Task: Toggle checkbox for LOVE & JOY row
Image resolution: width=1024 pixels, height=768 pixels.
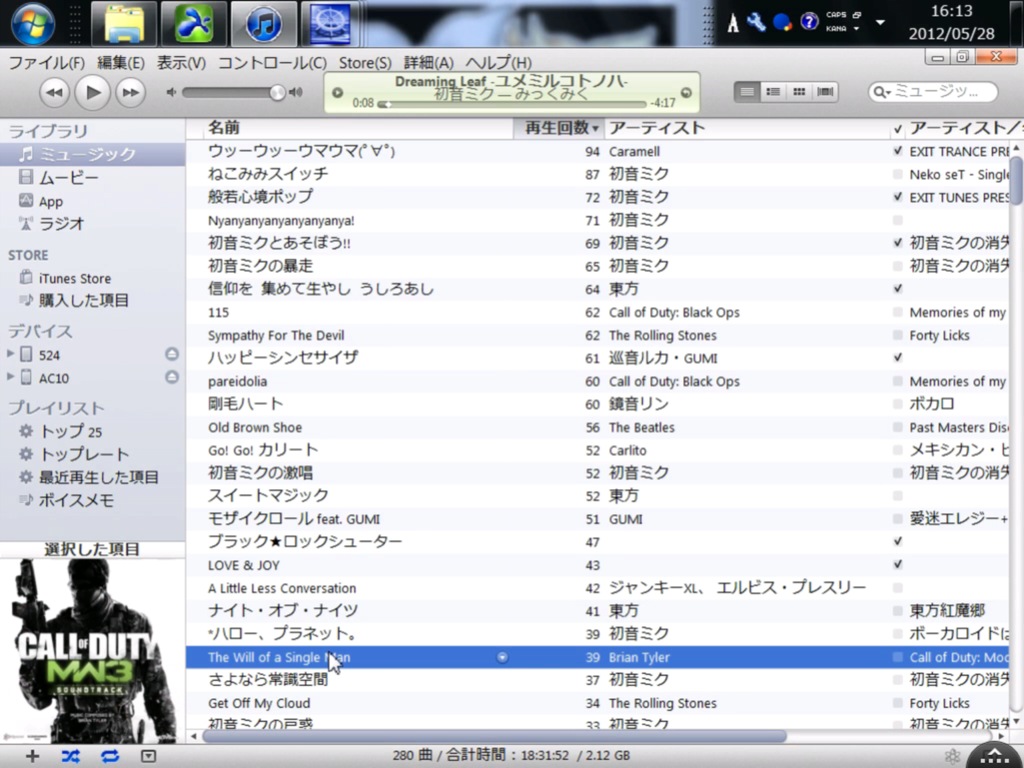Action: point(898,564)
